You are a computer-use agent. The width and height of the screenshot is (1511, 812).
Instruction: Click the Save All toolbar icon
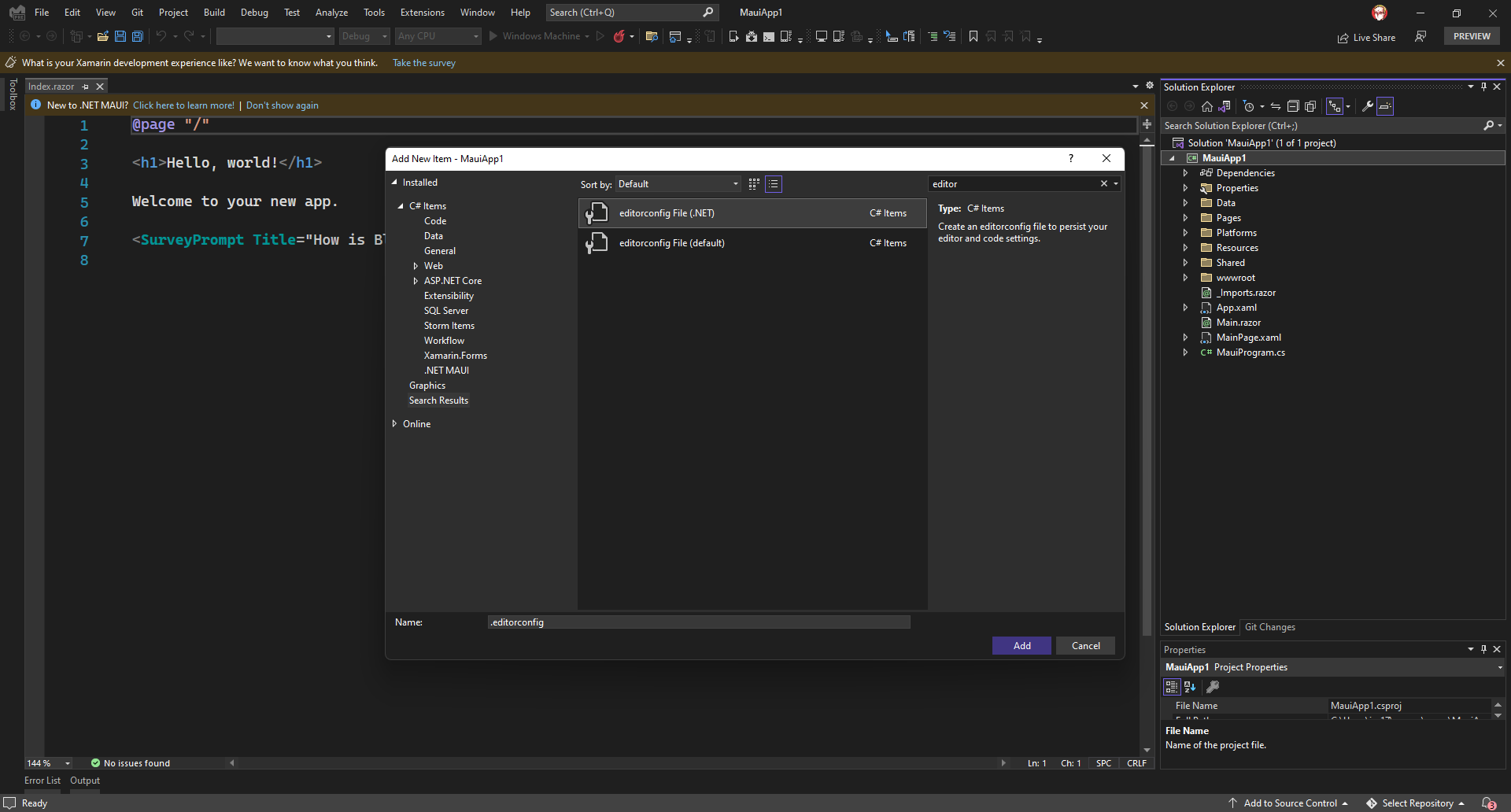tap(137, 36)
